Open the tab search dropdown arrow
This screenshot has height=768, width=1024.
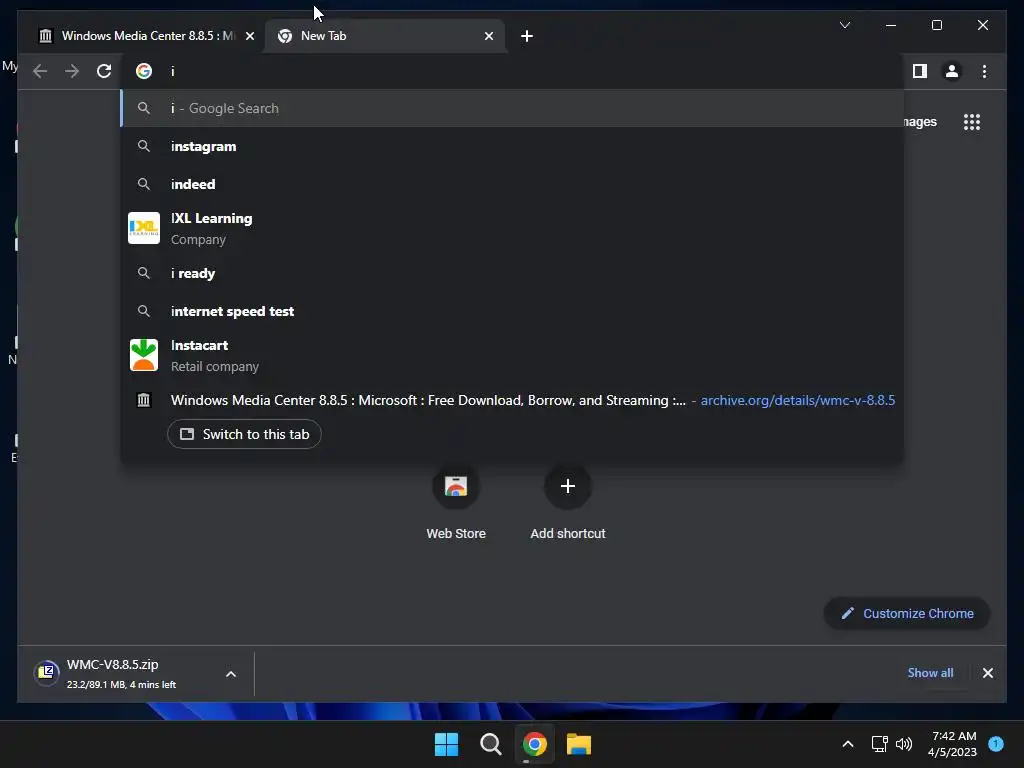click(x=844, y=25)
